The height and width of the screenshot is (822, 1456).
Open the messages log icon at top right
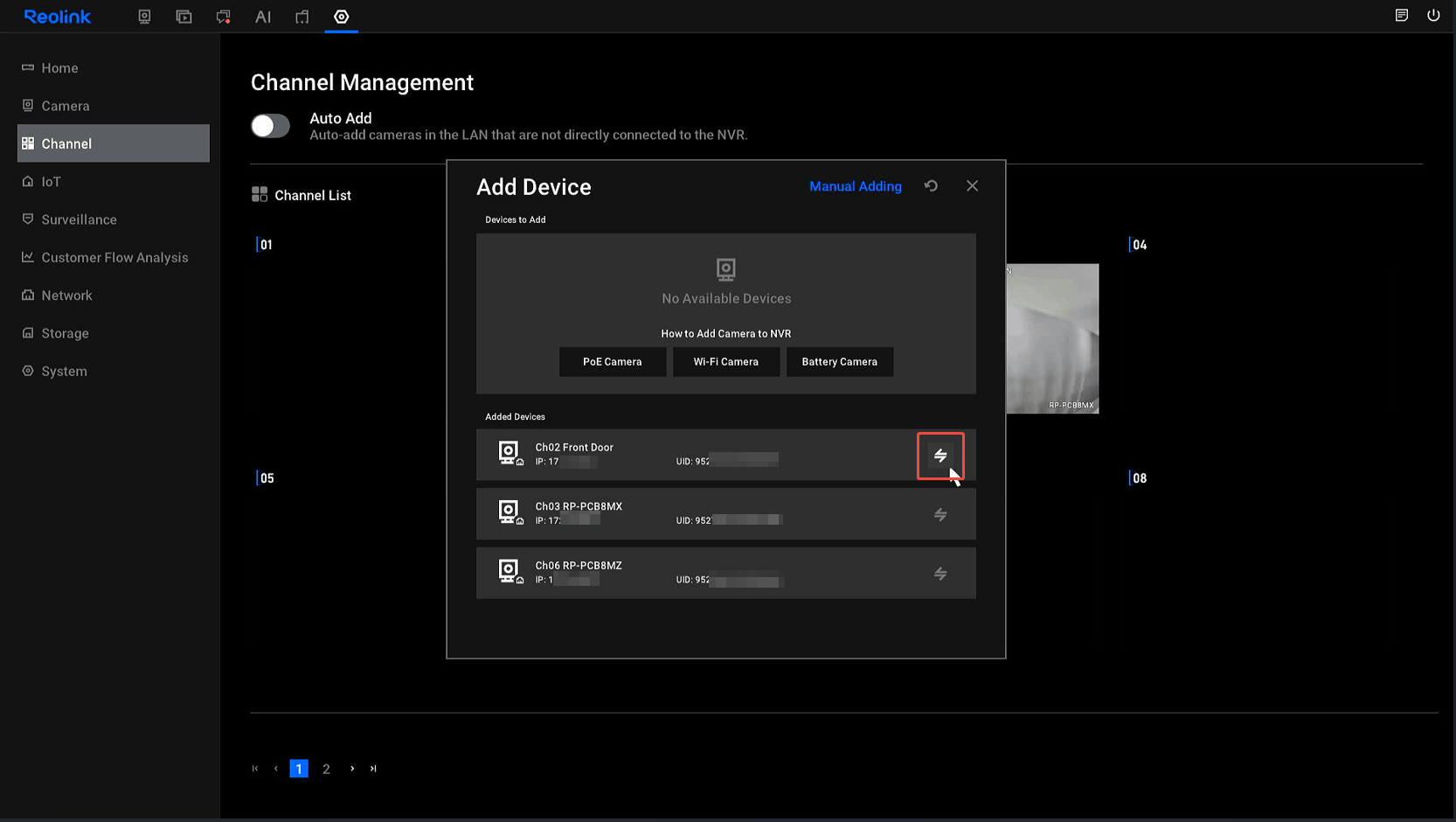1402,15
